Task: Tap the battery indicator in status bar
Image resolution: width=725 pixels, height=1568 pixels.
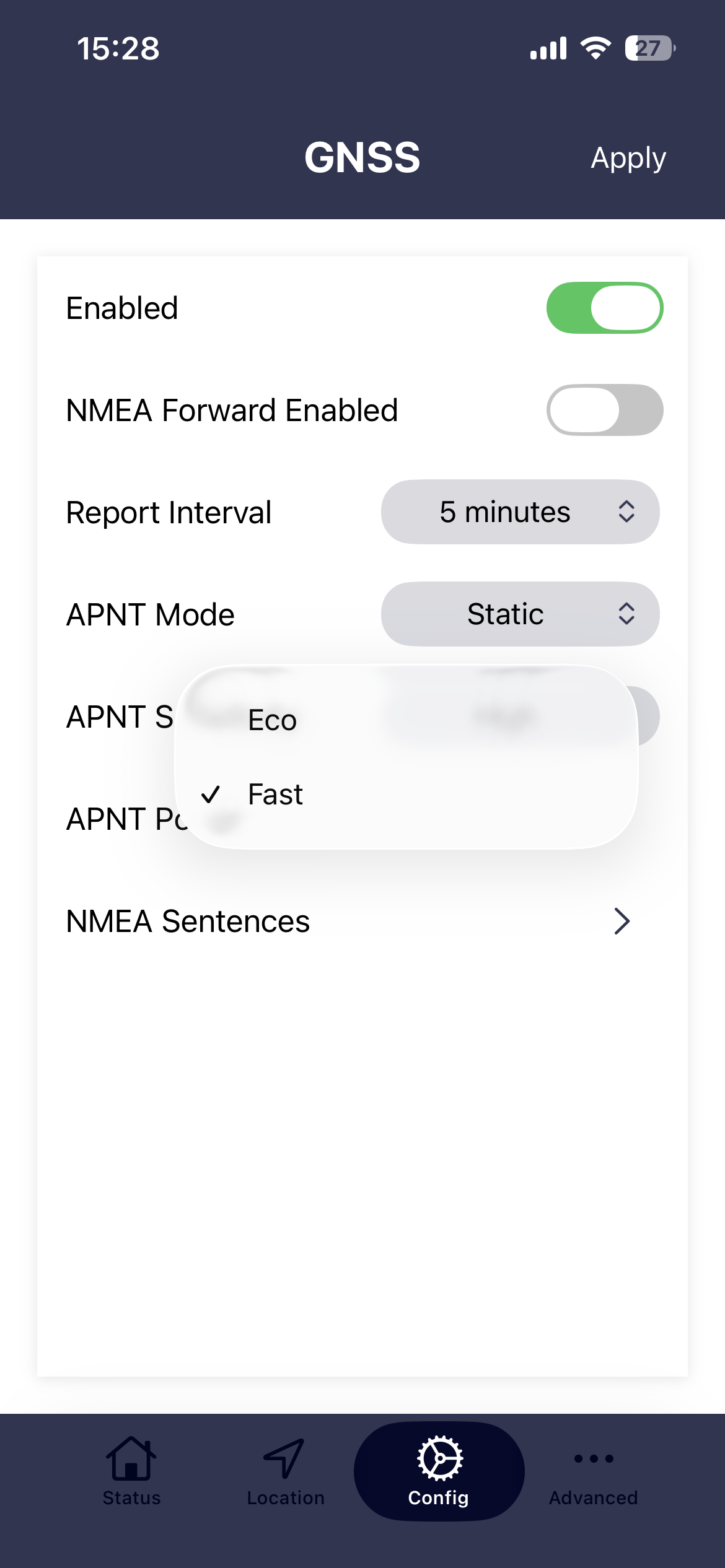Action: point(649,48)
